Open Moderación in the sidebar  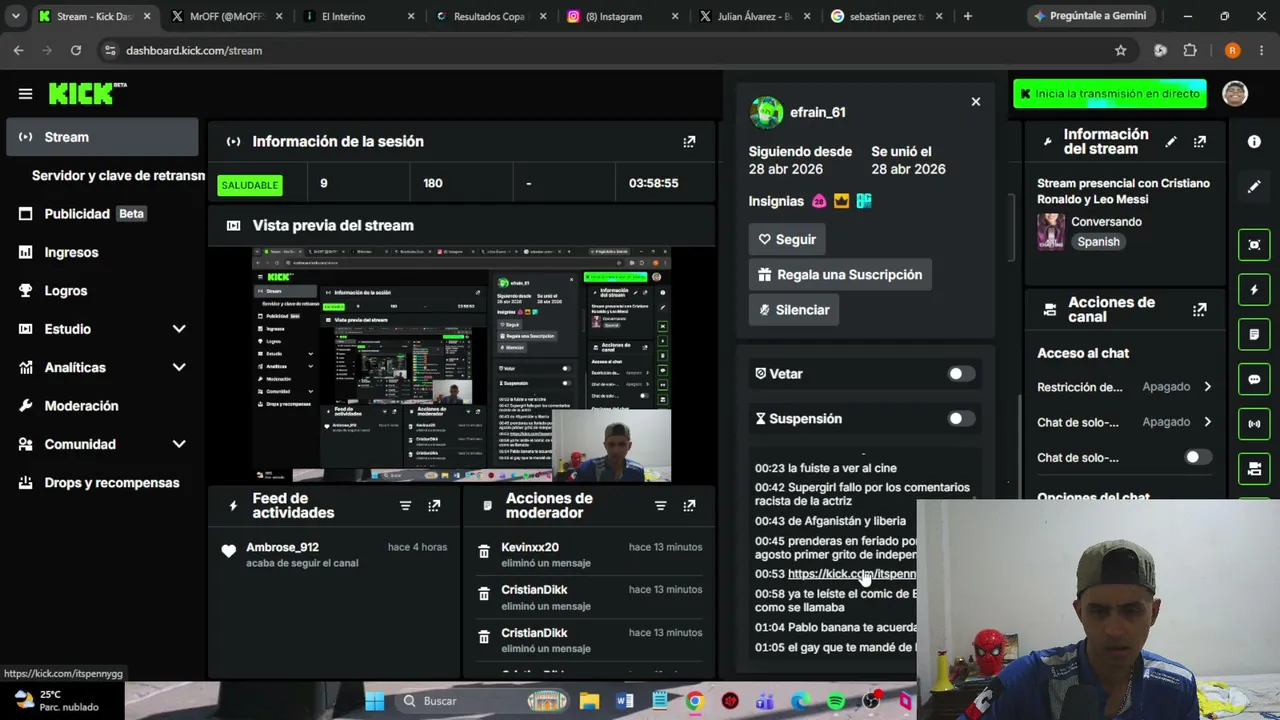pyautogui.click(x=102, y=406)
